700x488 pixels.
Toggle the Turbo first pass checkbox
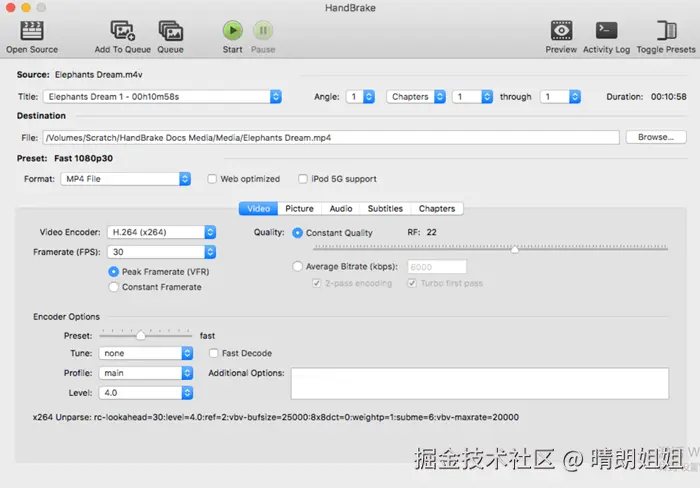412,283
